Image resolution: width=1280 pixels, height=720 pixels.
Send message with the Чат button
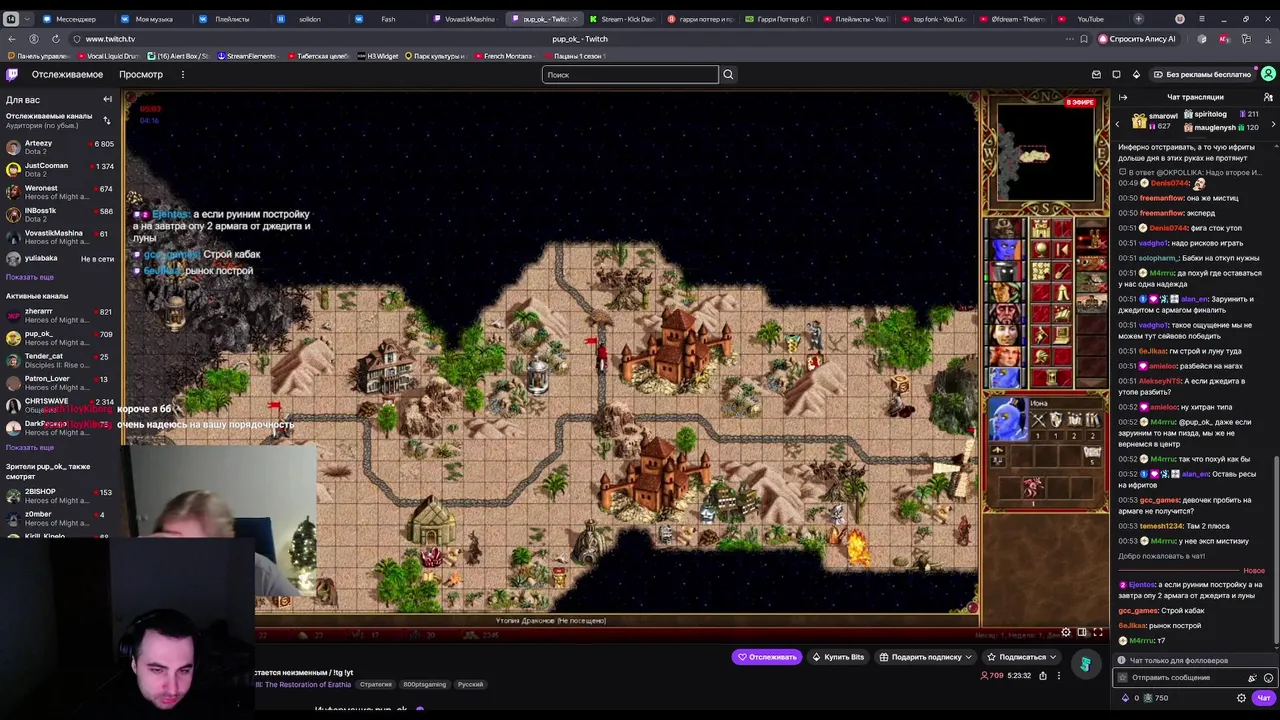(x=1263, y=698)
